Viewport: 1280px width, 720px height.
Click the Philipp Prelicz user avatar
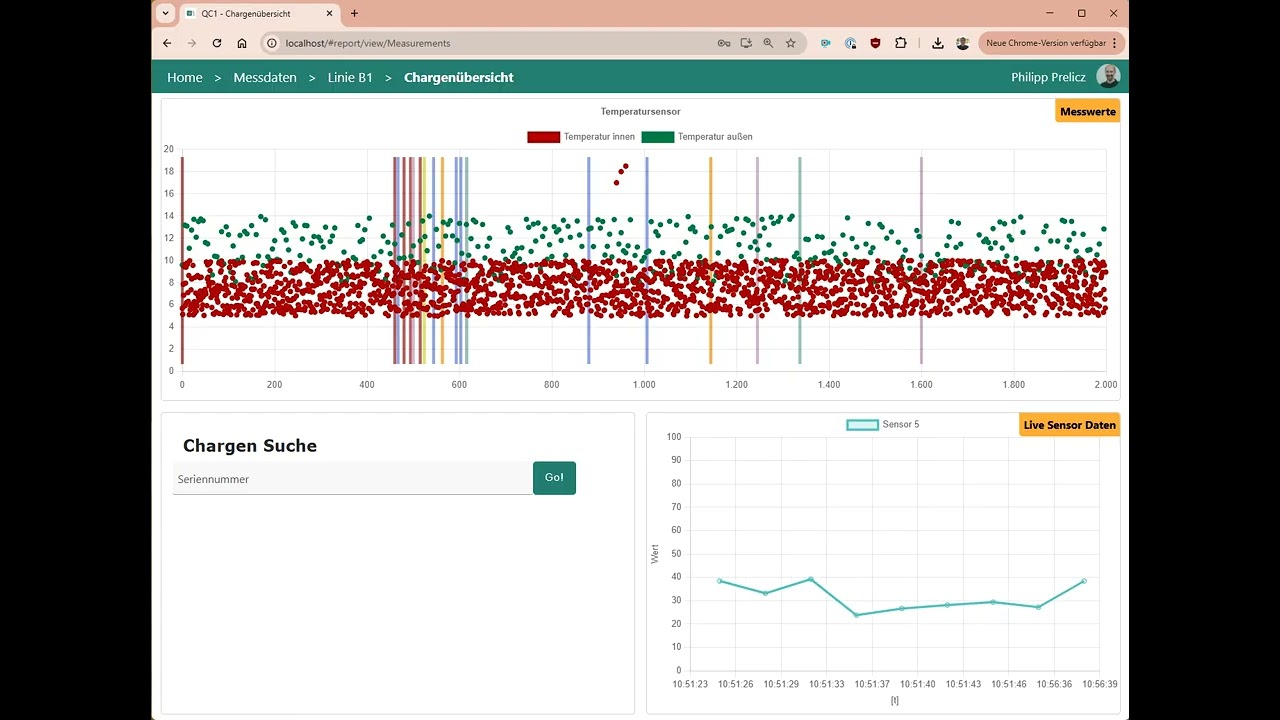(x=1108, y=77)
